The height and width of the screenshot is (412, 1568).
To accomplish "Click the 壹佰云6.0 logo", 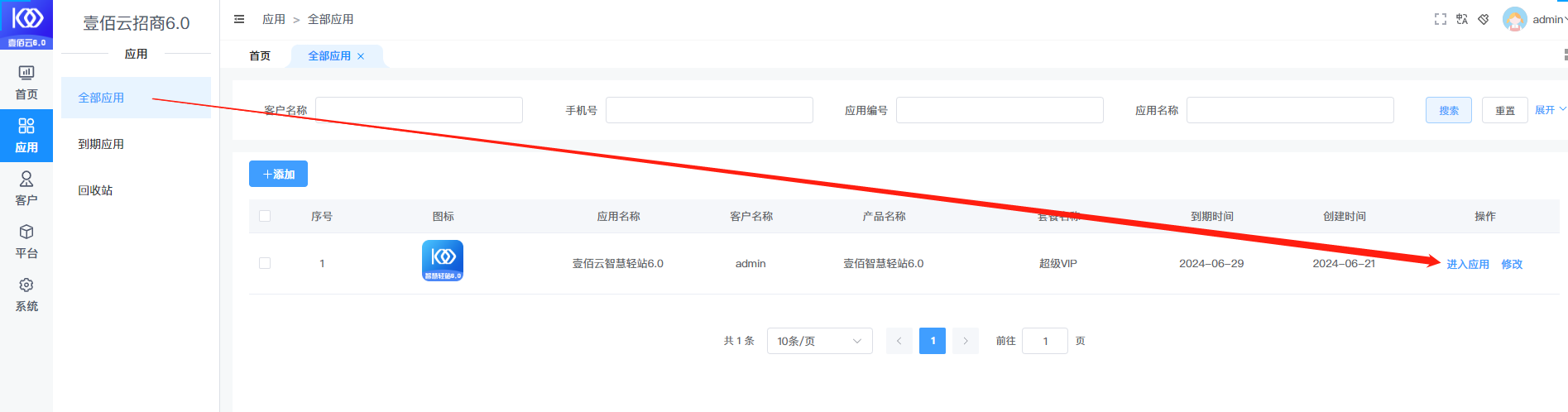I will coord(26,25).
